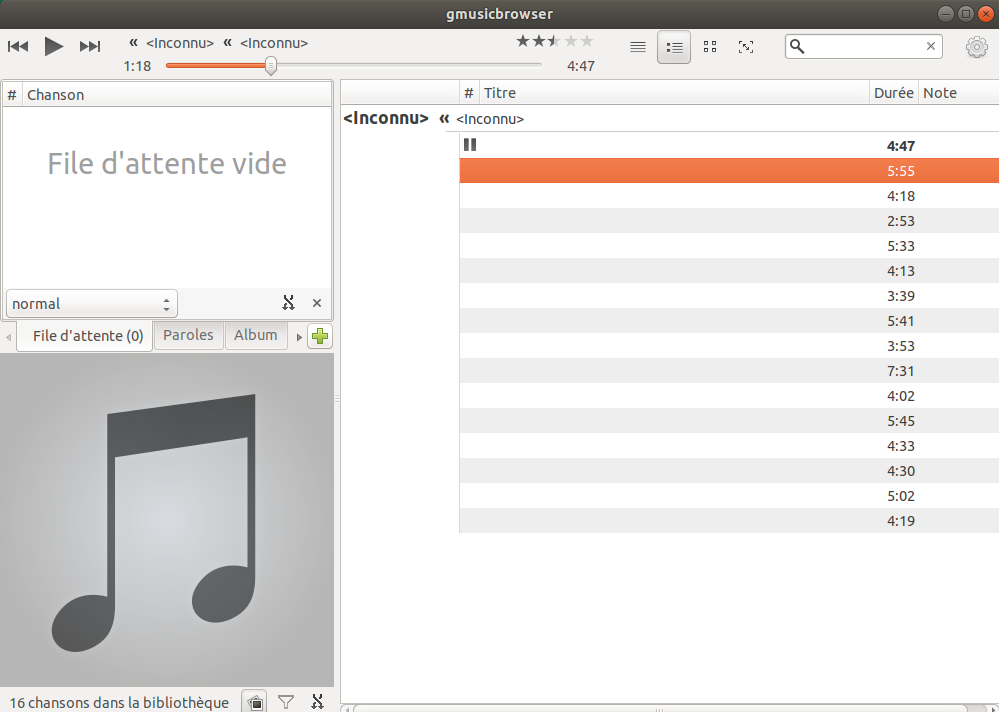The height and width of the screenshot is (712, 999).
Task: Select the song lasting 5:45
Action: (x=729, y=421)
